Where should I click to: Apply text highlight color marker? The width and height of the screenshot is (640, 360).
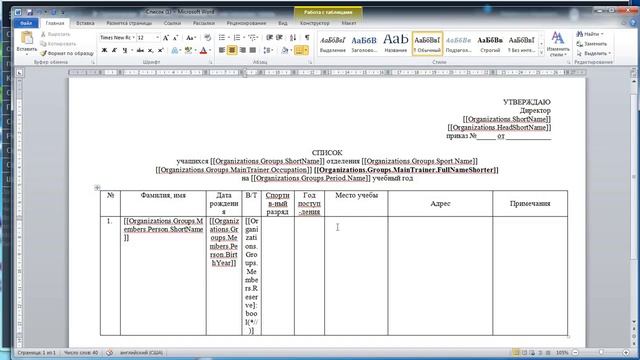tap(188, 50)
